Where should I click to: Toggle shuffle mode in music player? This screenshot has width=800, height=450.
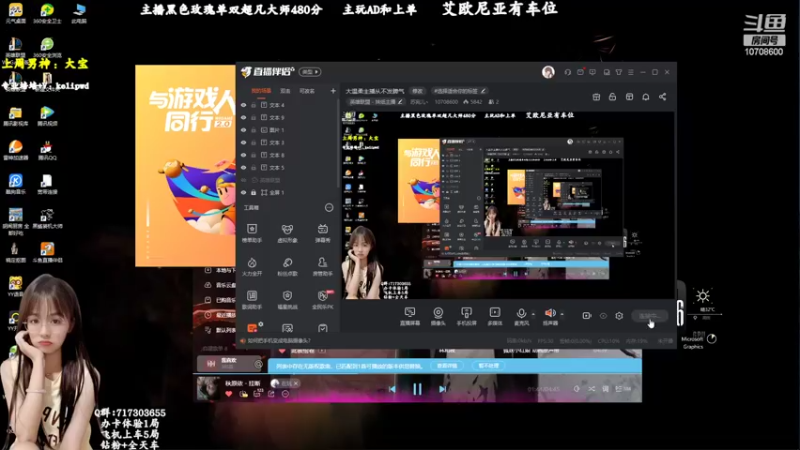pos(591,389)
